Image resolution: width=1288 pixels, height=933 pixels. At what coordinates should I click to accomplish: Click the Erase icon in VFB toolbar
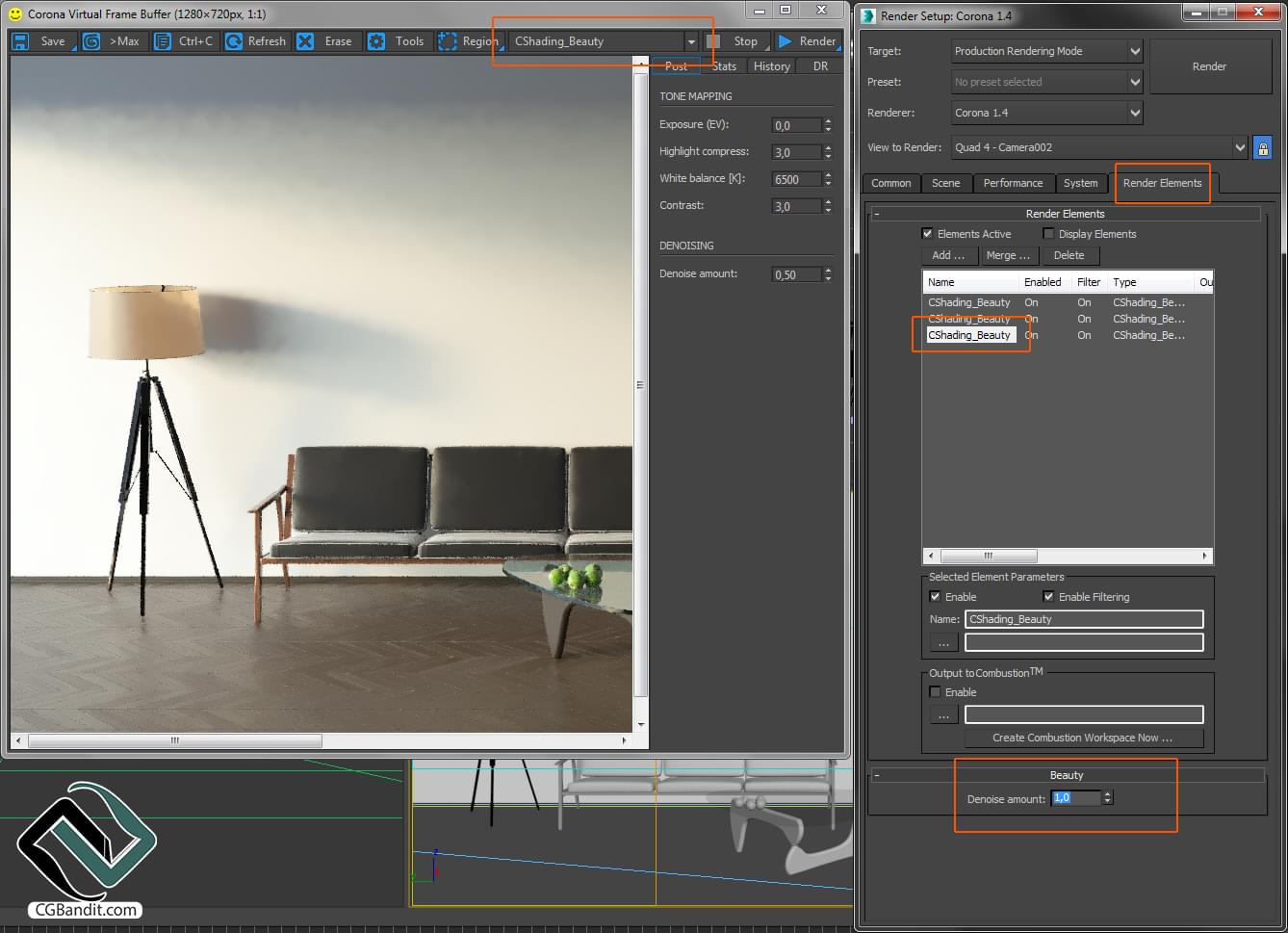(305, 41)
